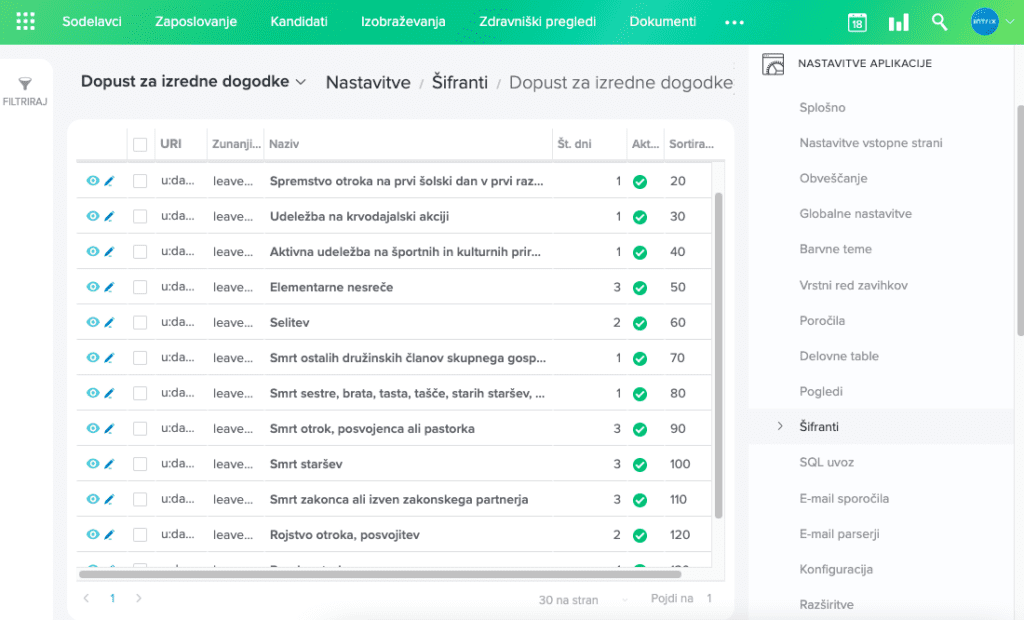Go to Nastavitve in the breadcrumb
Viewport: 1024px width, 620px height.
[x=368, y=82]
